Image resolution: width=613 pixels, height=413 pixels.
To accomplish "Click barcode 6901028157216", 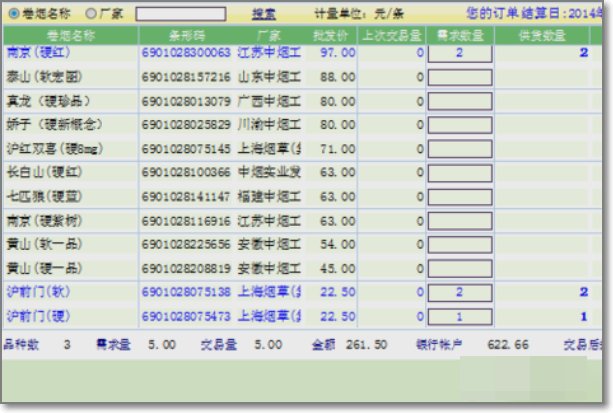I will click(x=186, y=77).
